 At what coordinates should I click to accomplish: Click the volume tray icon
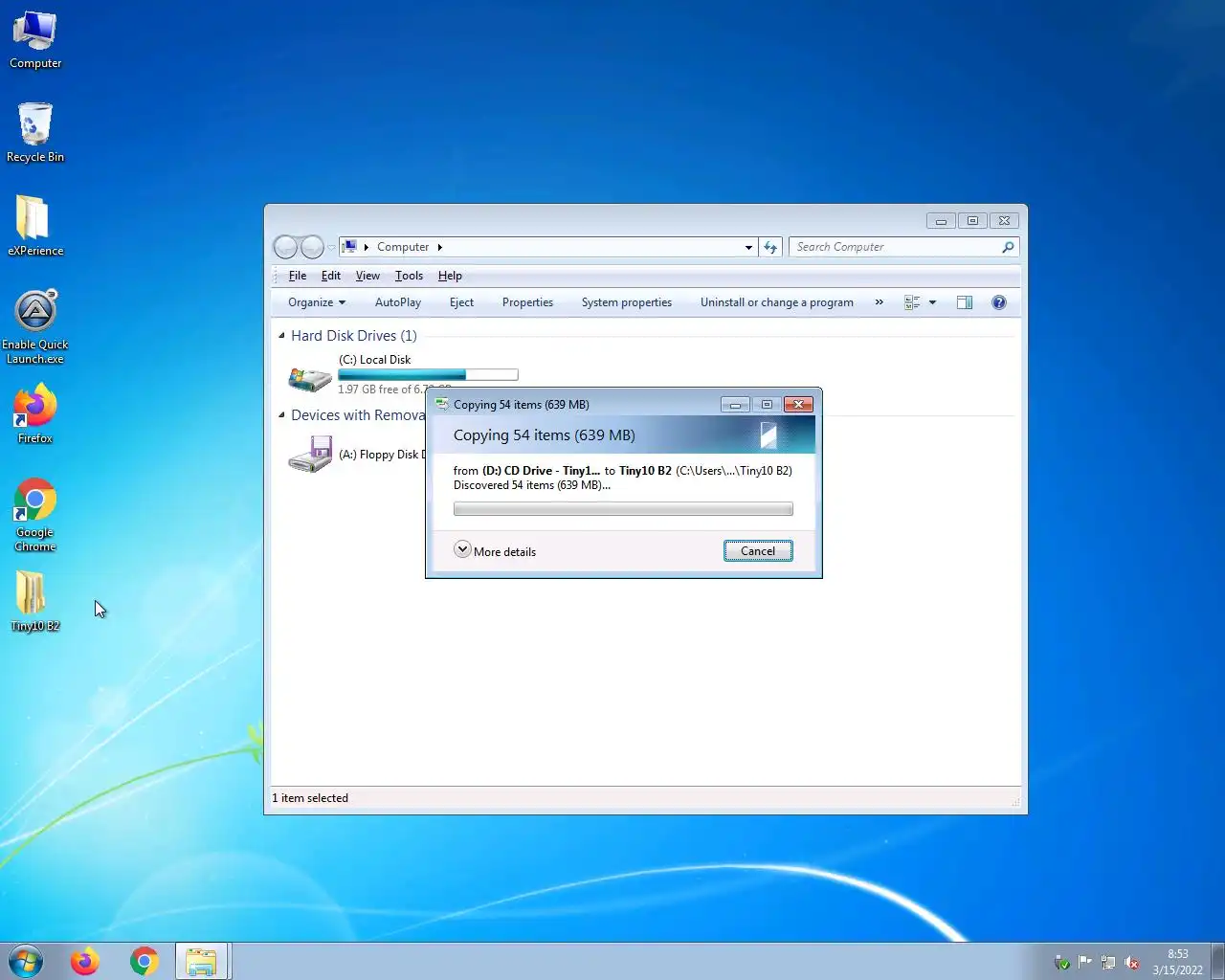pos(1132,963)
